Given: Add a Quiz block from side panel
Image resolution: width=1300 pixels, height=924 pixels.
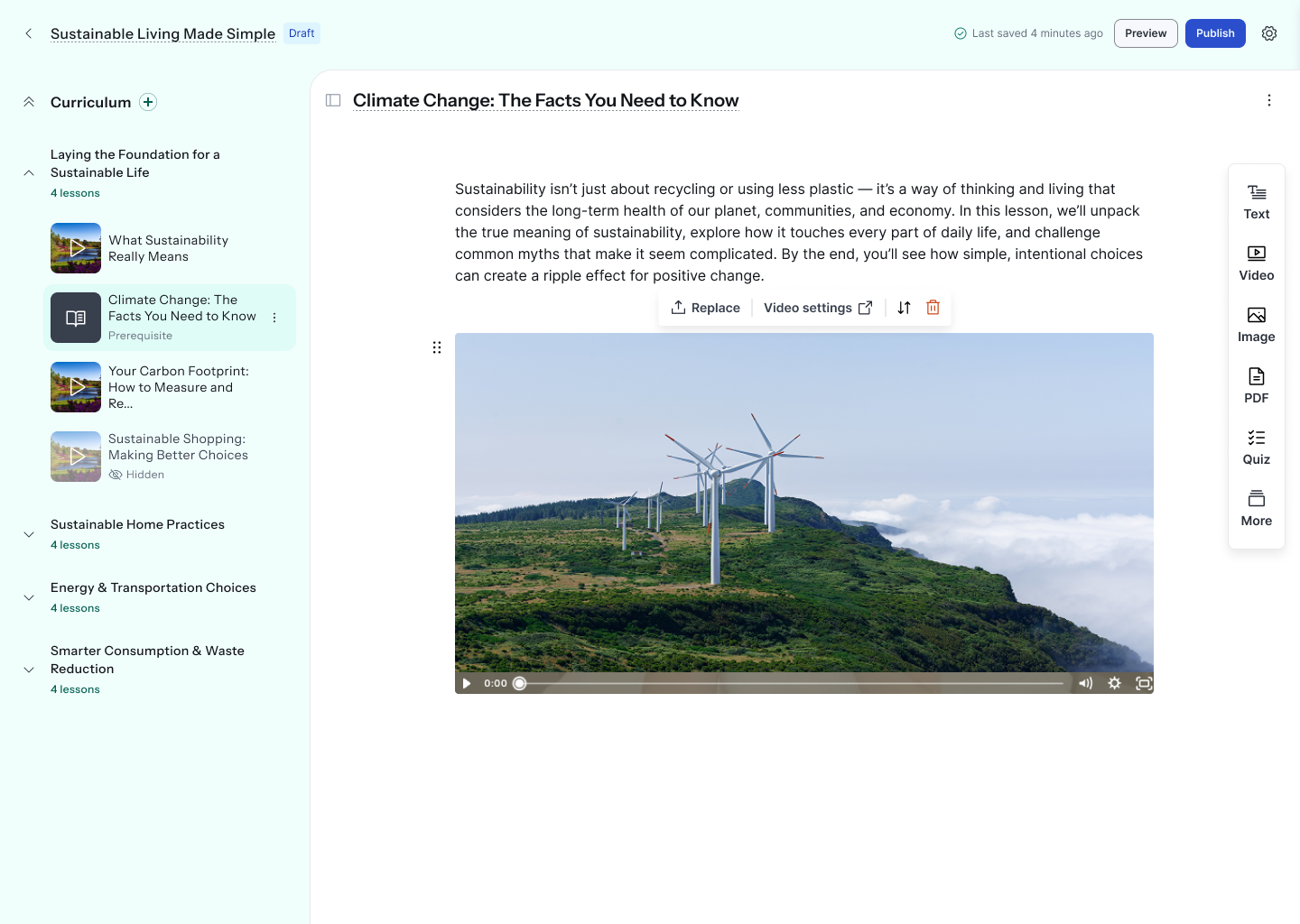Looking at the screenshot, I should (1256, 447).
